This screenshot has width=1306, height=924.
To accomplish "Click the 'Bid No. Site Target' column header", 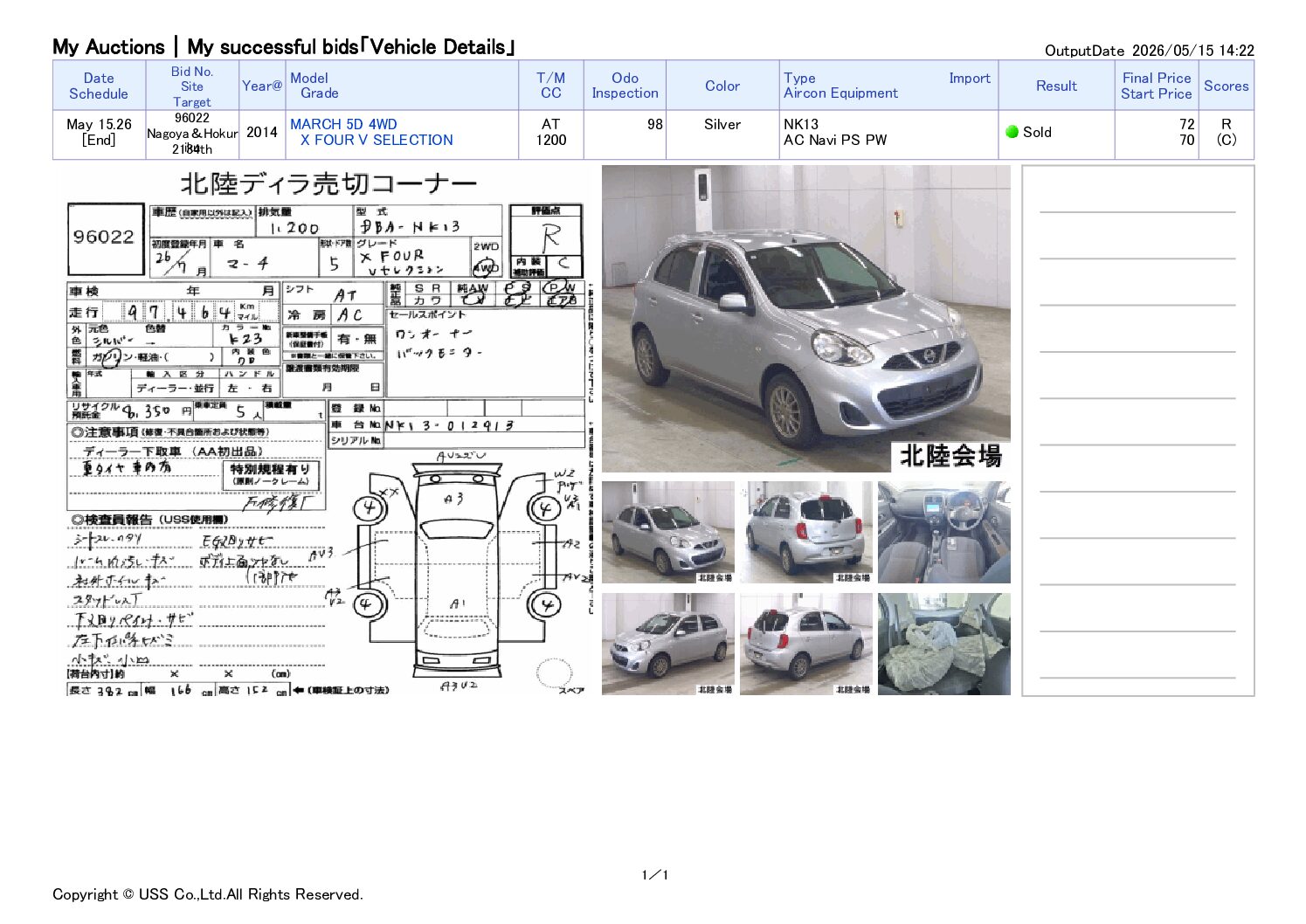I will [192, 86].
